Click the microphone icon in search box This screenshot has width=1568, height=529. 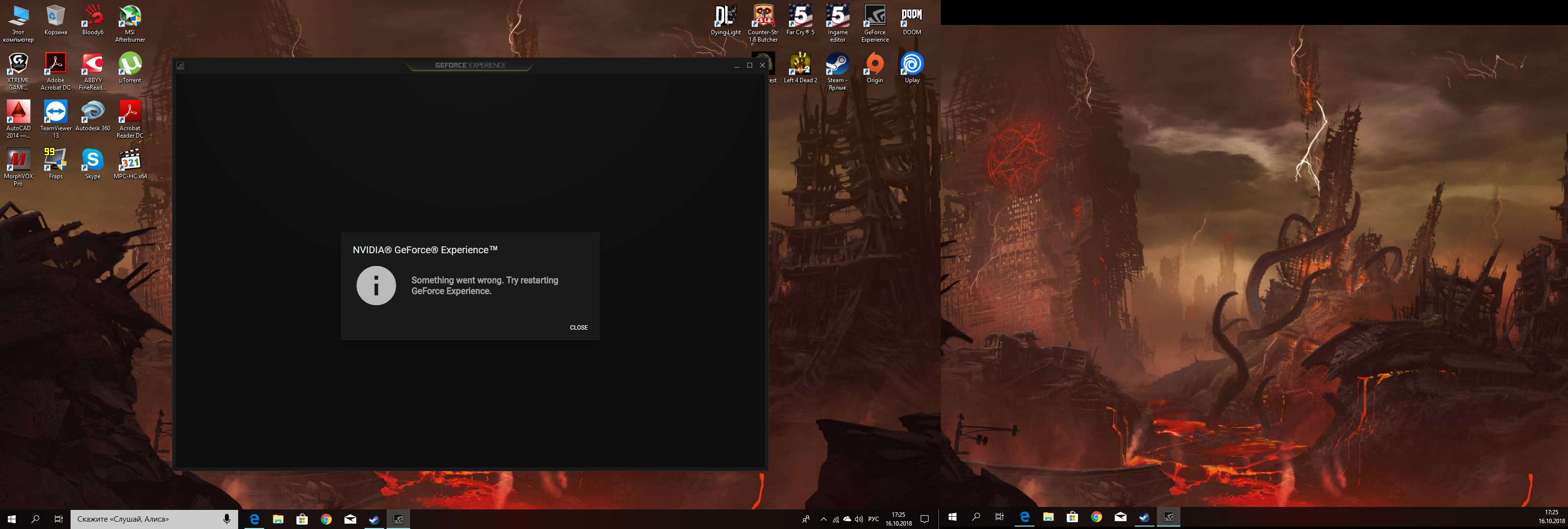[x=226, y=519]
